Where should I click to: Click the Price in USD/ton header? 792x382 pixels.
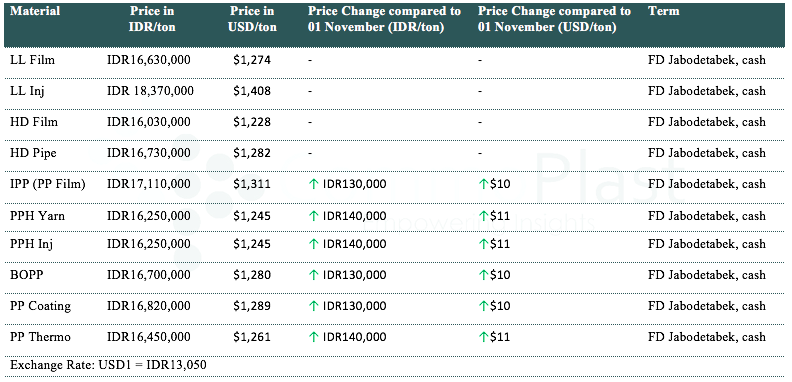(x=252, y=19)
